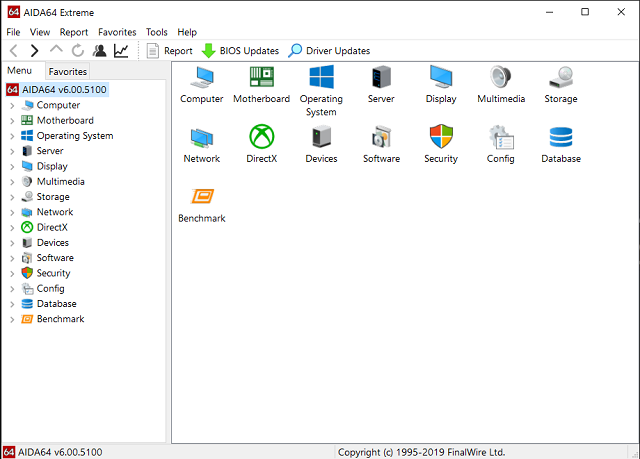Viewport: 640px width, 459px height.
Task: Maximize the AIDA64 window
Action: click(585, 12)
